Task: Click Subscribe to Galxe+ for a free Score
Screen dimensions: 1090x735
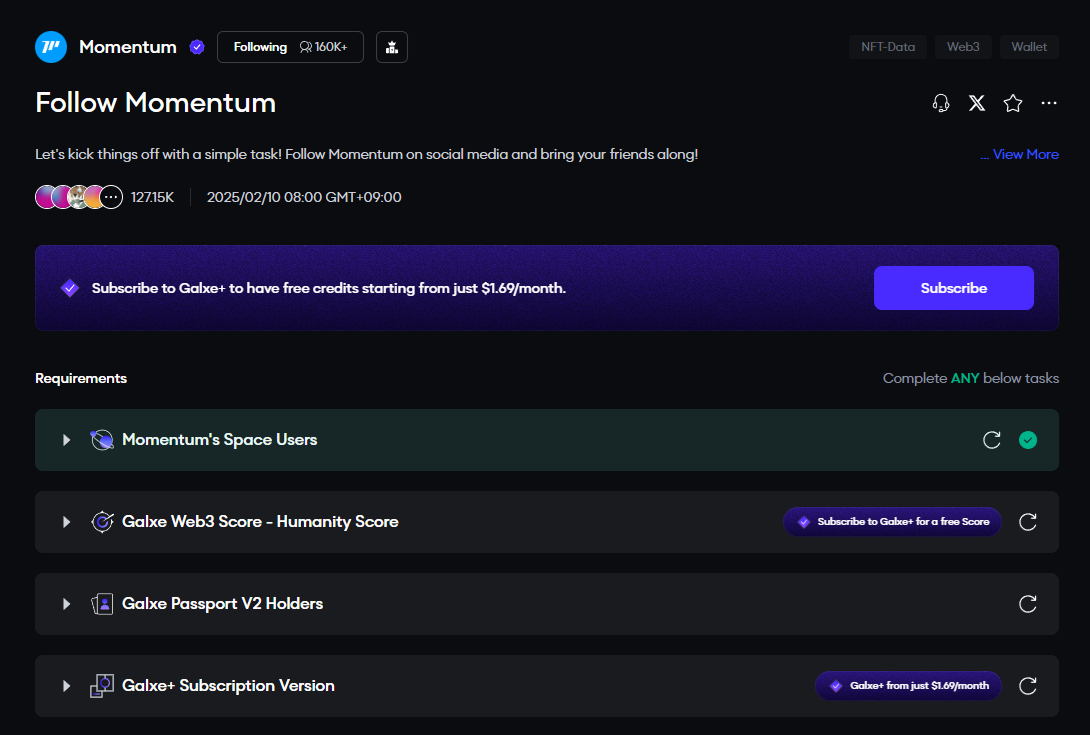Action: [892, 522]
